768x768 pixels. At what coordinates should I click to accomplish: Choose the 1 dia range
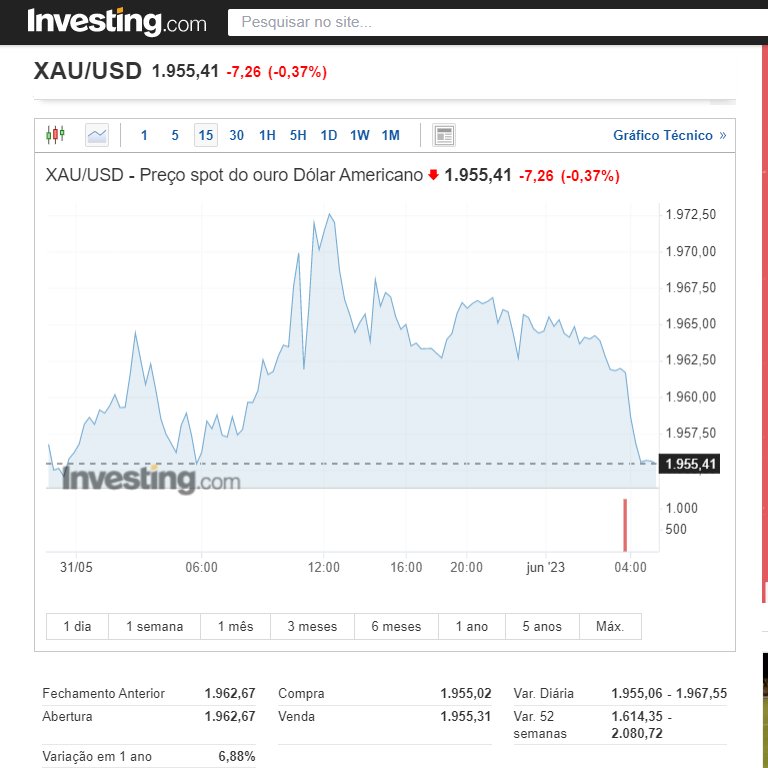coord(77,626)
